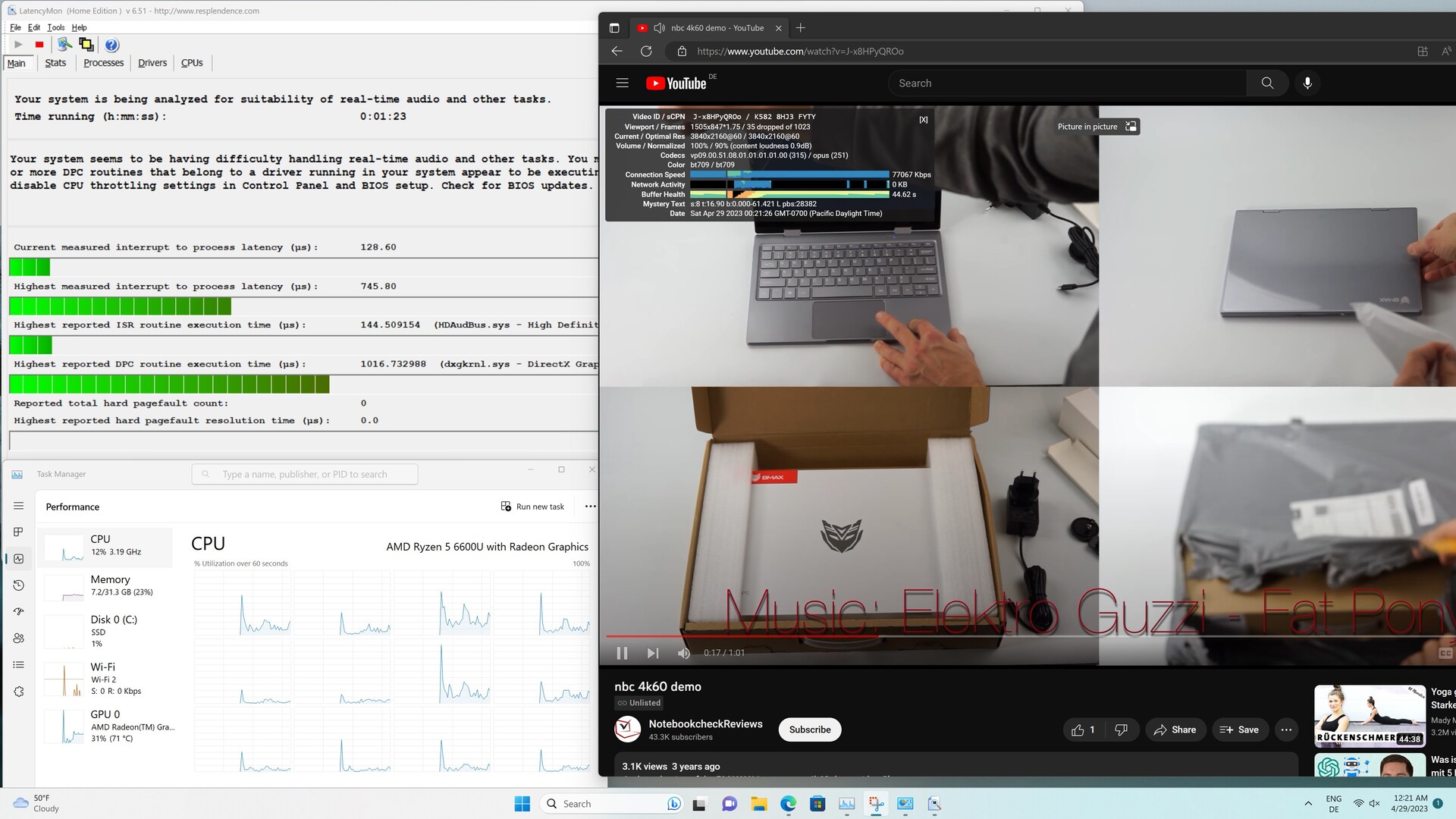
Task: Enable Picture in picture for the video
Action: click(x=1097, y=127)
